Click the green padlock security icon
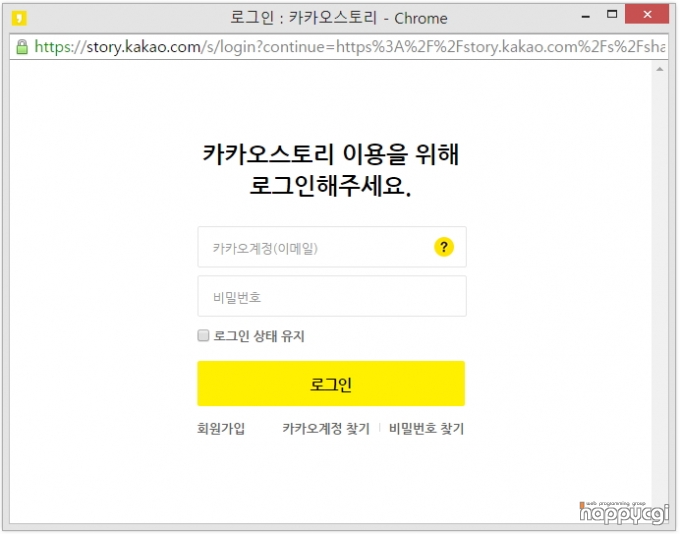Image resolution: width=680 pixels, height=534 pixels. tap(22, 46)
